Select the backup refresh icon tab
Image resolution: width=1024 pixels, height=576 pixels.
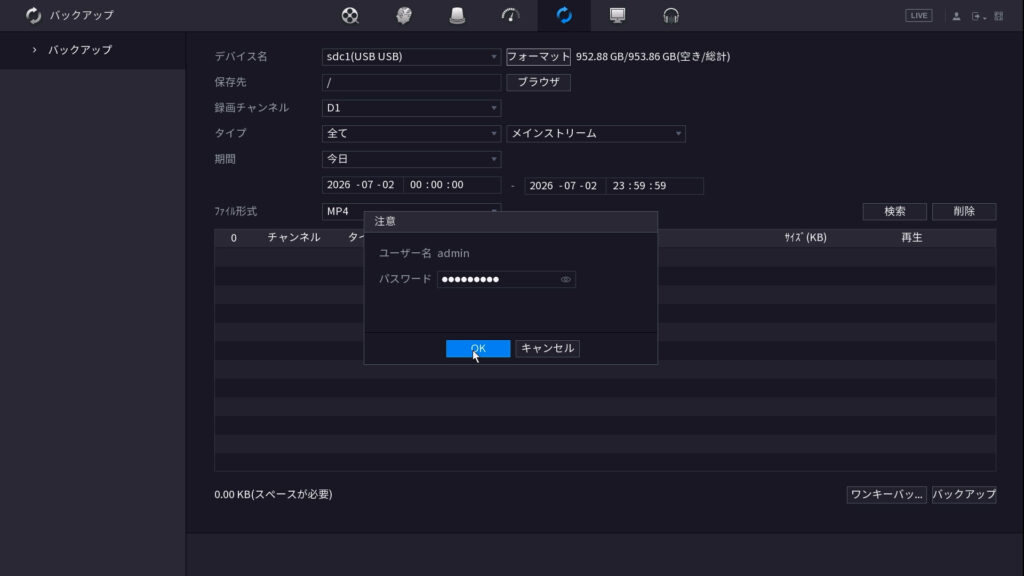[x=564, y=15]
